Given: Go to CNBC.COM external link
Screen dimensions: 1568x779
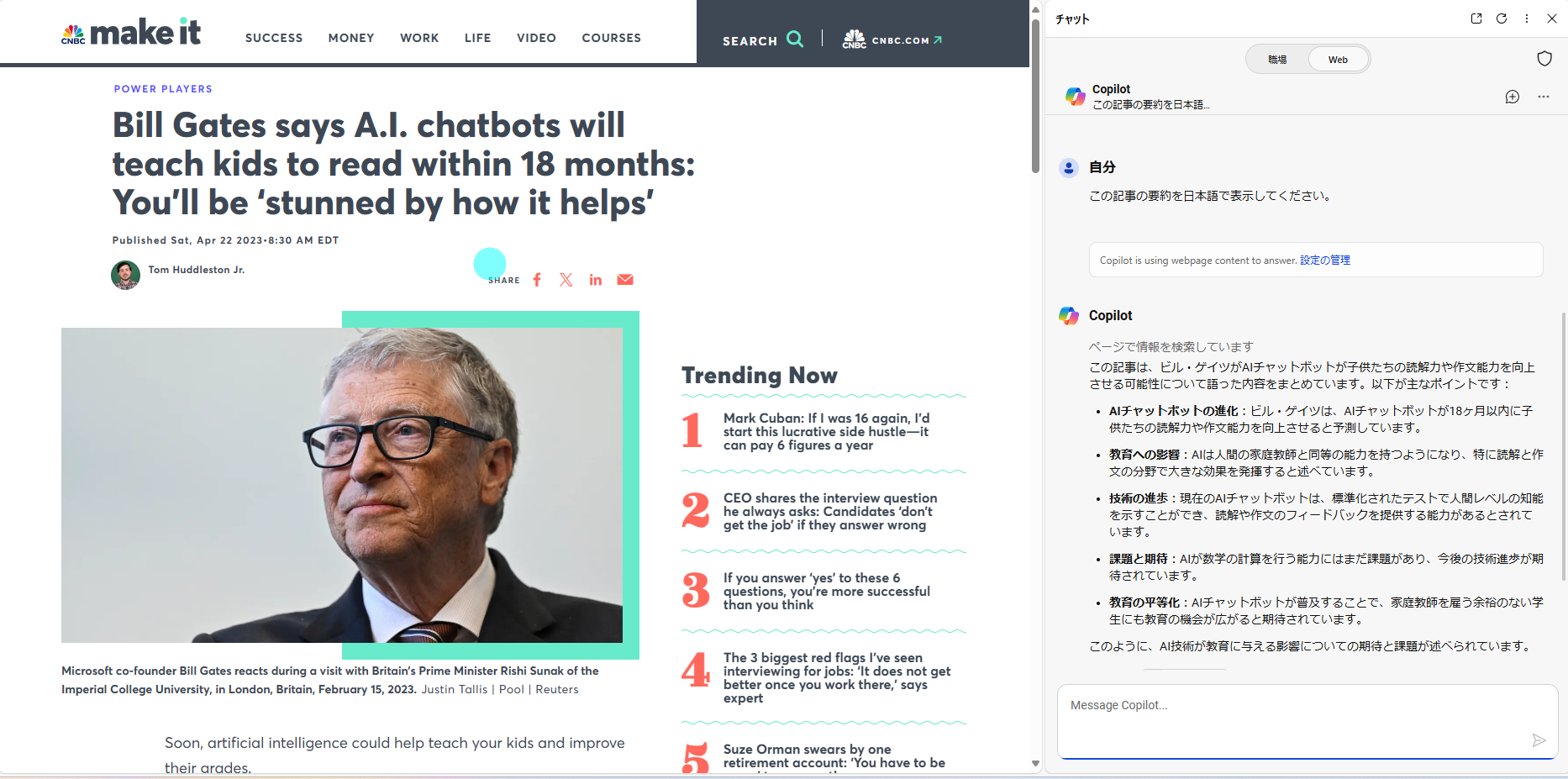Looking at the screenshot, I should tap(892, 39).
